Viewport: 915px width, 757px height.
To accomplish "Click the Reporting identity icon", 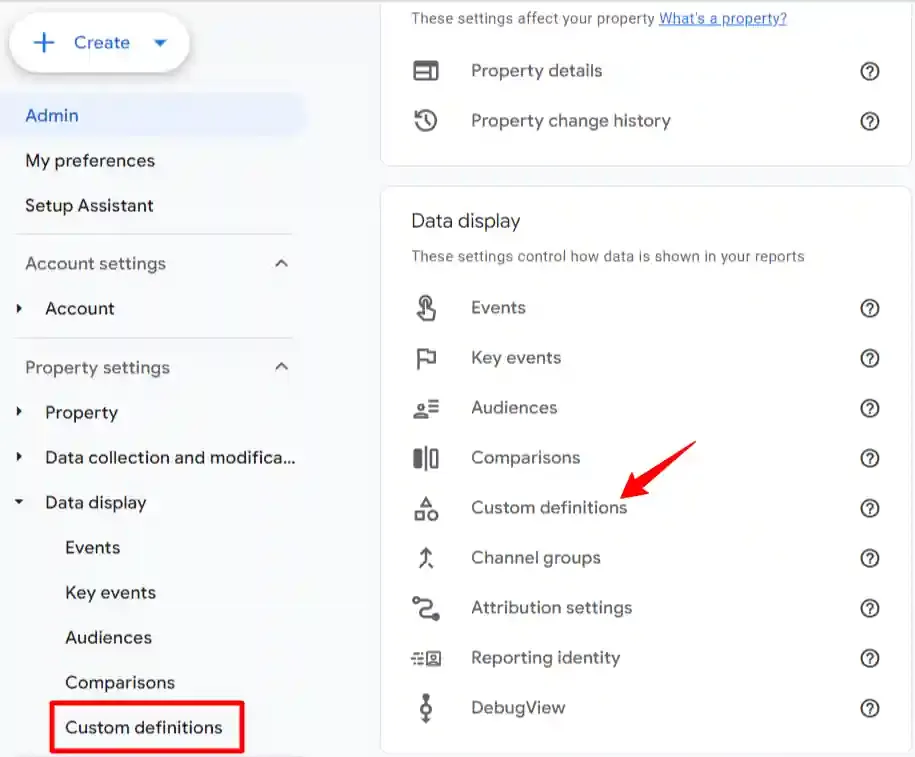I will [x=426, y=658].
